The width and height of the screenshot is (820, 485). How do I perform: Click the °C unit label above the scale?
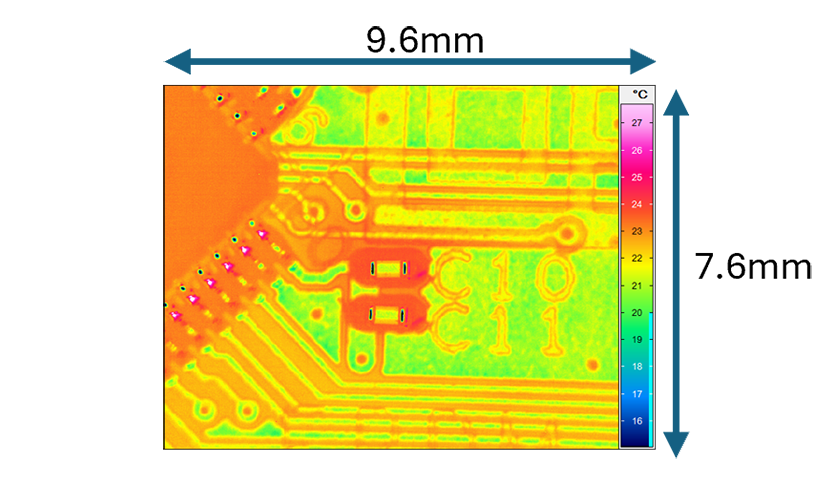(636, 94)
